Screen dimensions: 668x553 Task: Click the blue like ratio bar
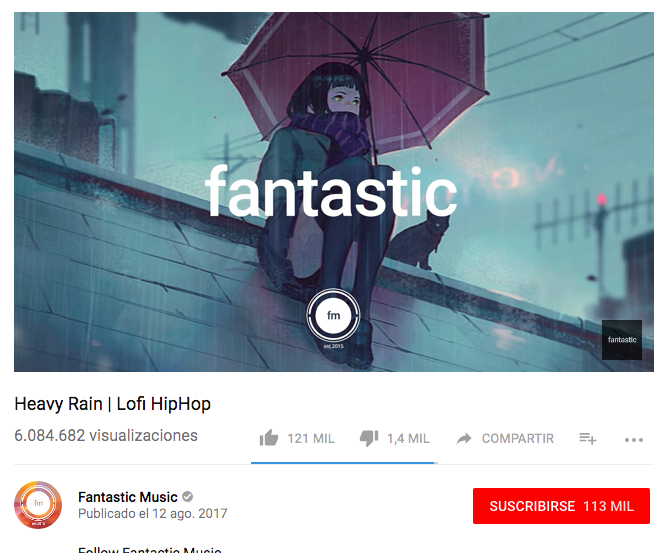pos(343,463)
